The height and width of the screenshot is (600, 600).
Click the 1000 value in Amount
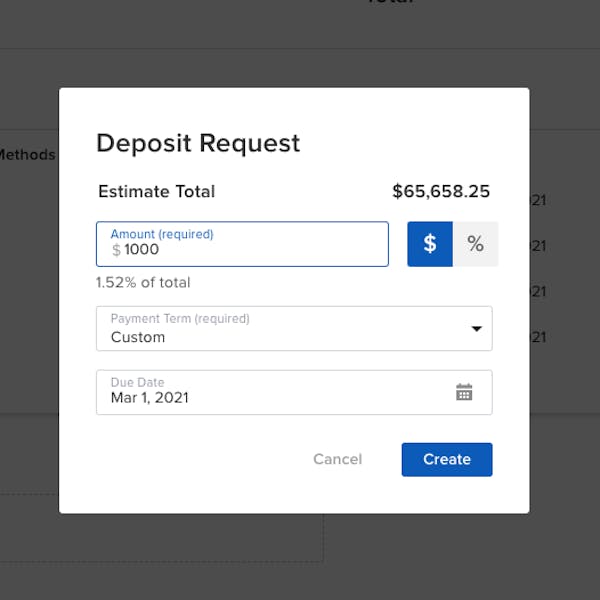[142, 251]
